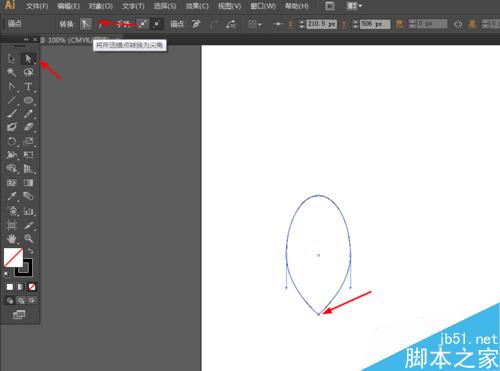Enable Draw Inside mode
The height and width of the screenshot is (371, 500).
pyautogui.click(x=32, y=301)
